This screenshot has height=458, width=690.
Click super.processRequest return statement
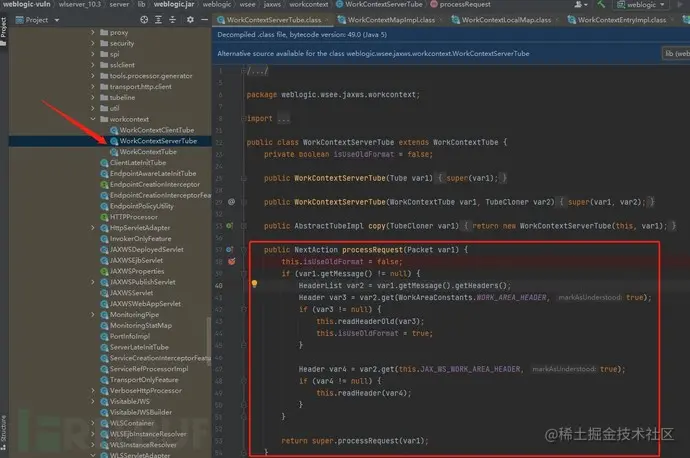[x=355, y=440]
